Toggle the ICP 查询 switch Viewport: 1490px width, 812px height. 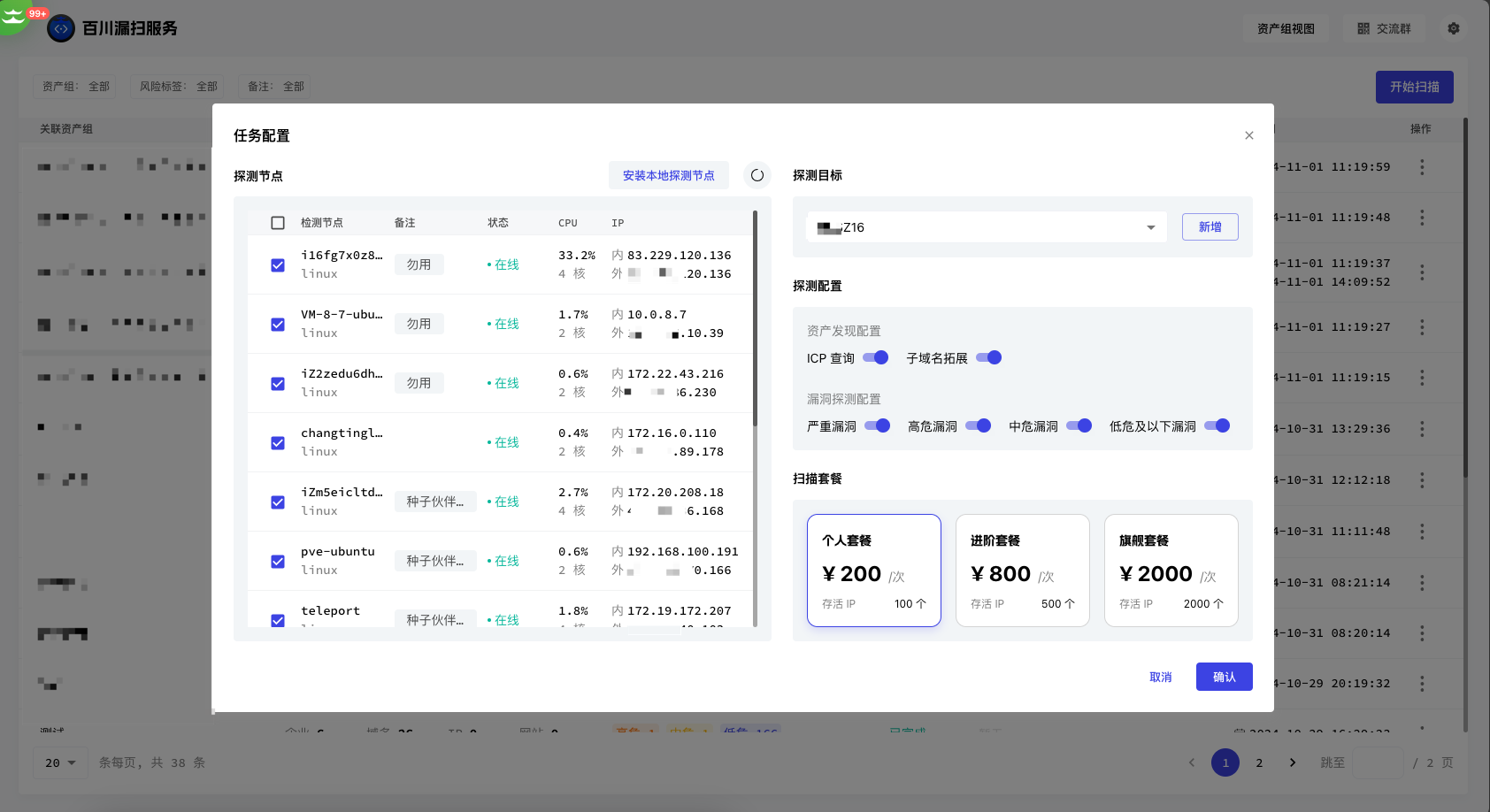coord(876,357)
